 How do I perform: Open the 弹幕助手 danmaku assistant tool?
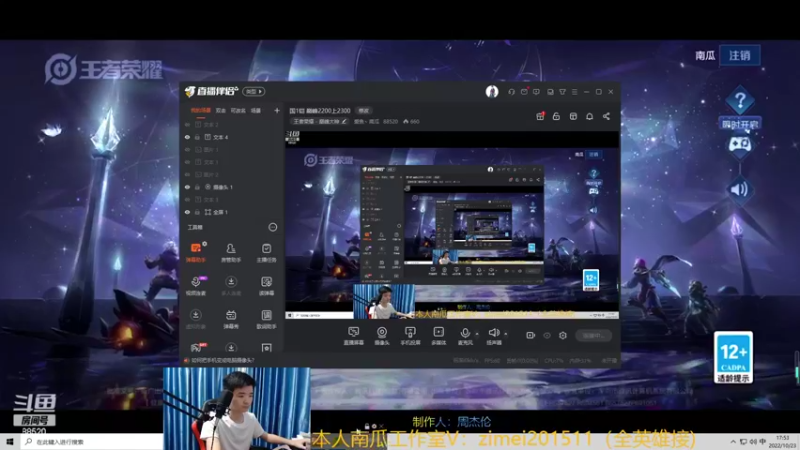[196, 253]
